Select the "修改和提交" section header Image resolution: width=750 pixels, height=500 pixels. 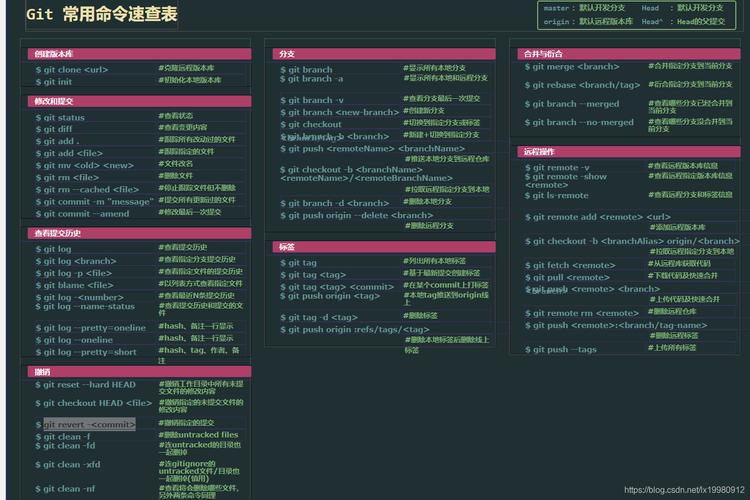tap(139, 101)
